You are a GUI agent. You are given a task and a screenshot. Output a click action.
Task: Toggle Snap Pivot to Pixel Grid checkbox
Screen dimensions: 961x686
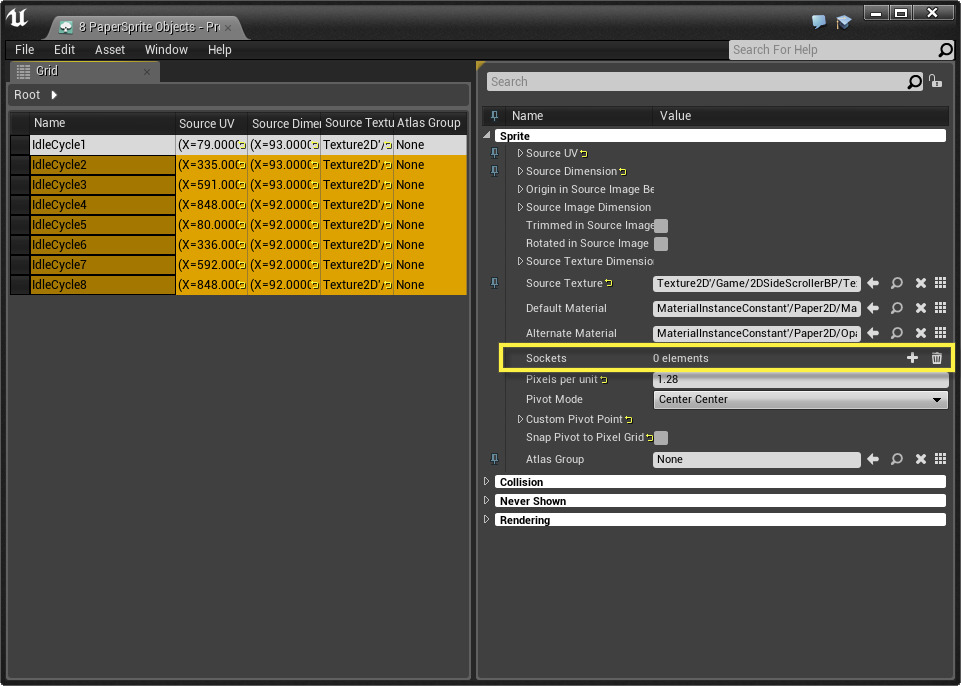[x=661, y=438]
